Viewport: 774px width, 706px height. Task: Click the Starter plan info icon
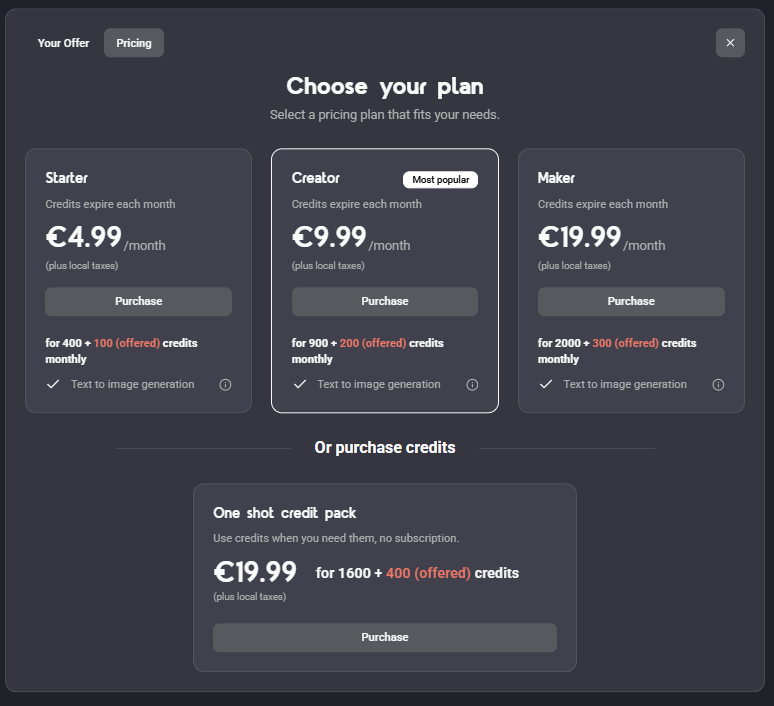point(225,385)
